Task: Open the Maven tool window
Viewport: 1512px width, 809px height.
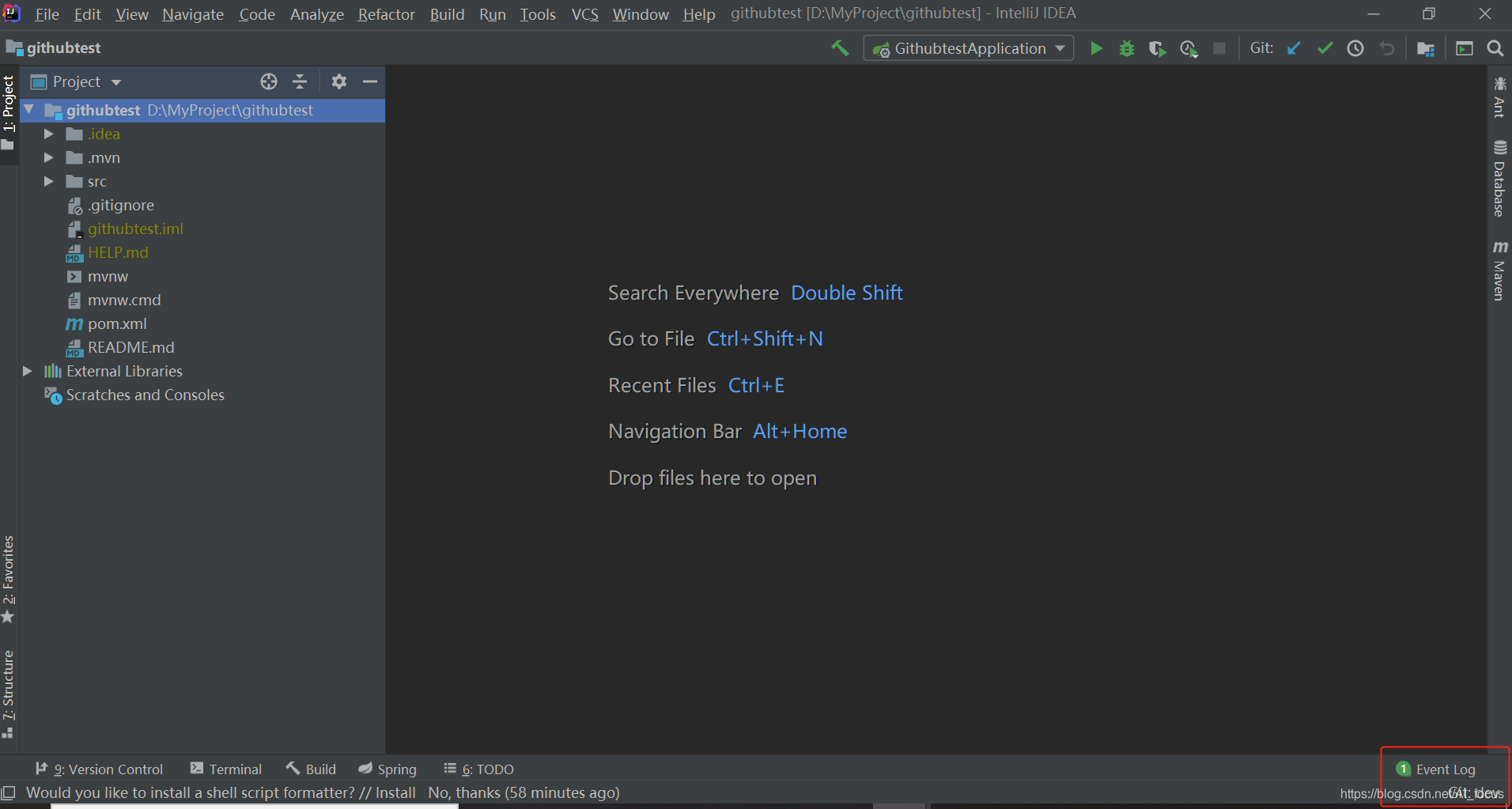Action: [x=1499, y=271]
